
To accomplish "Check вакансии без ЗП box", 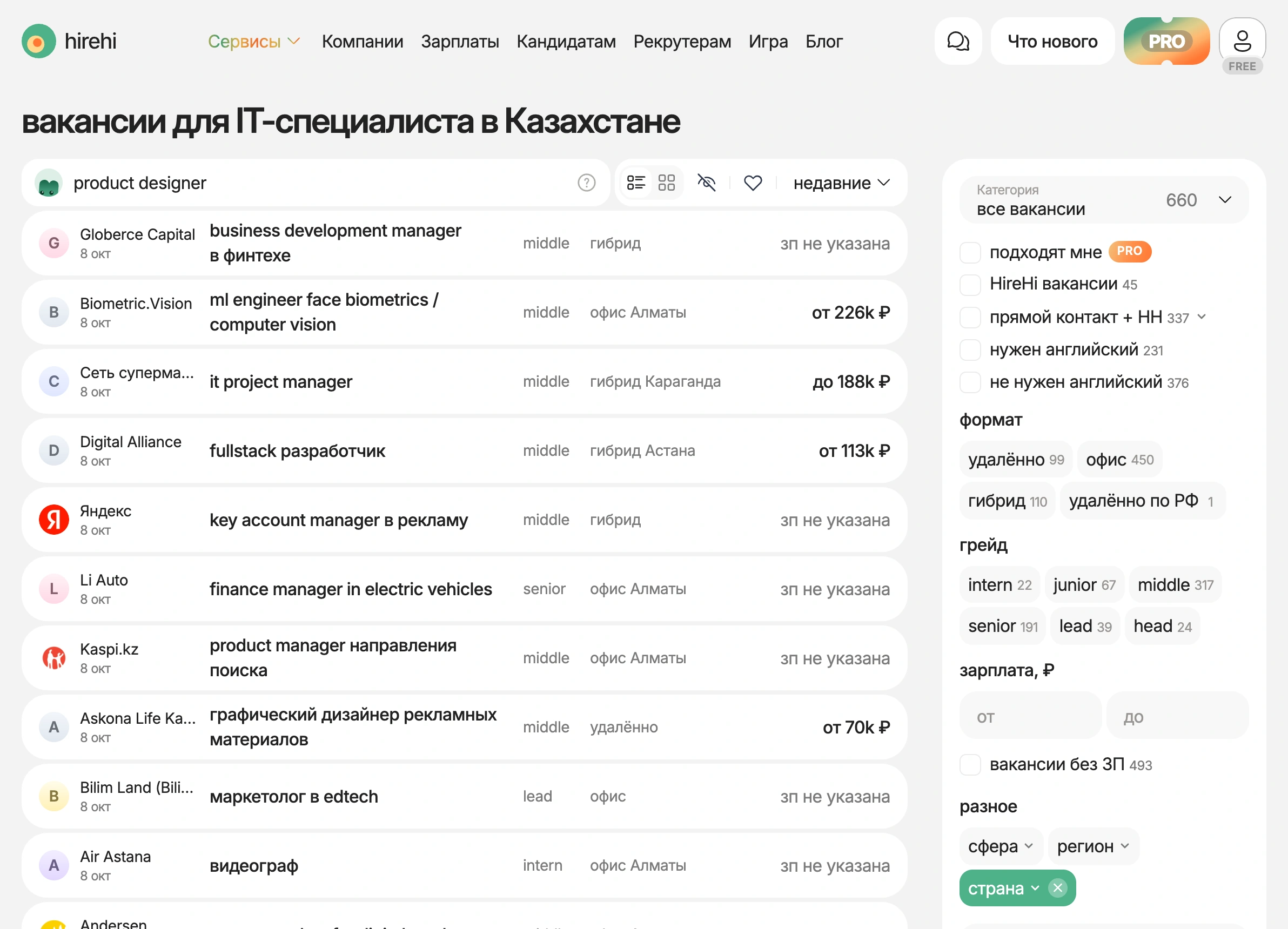I will (970, 765).
